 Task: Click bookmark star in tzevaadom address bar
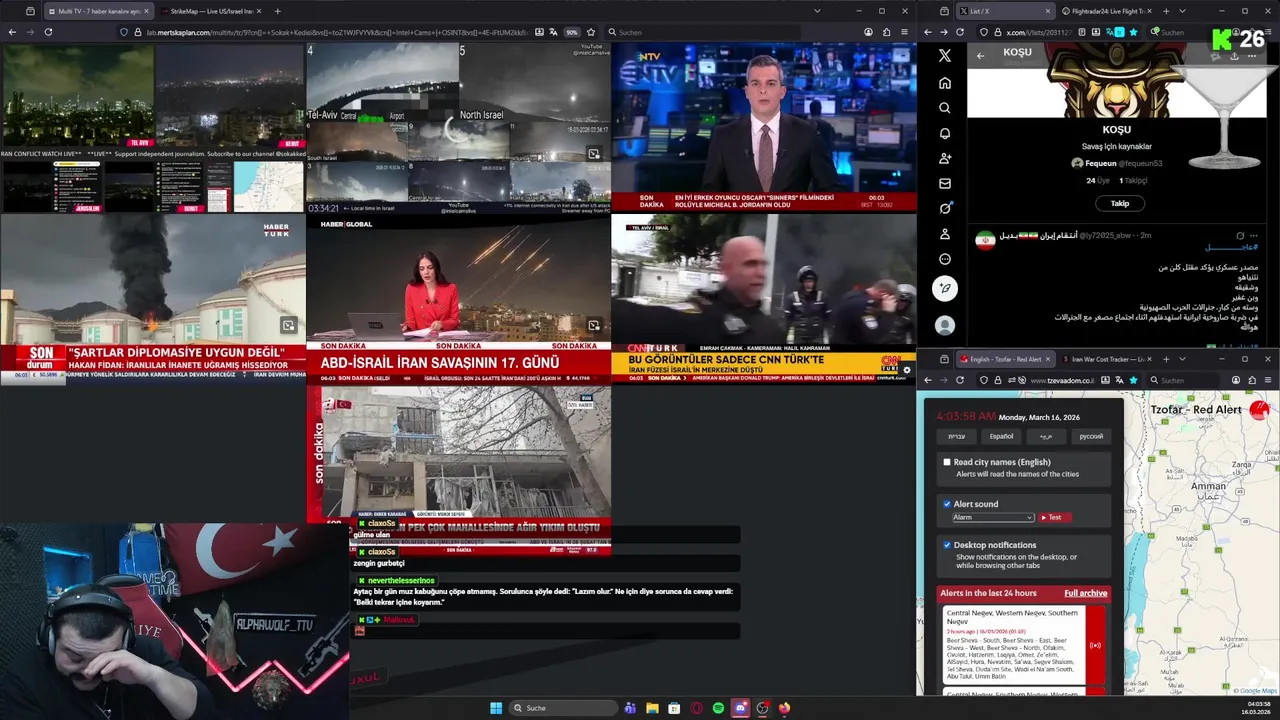coord(1133,380)
